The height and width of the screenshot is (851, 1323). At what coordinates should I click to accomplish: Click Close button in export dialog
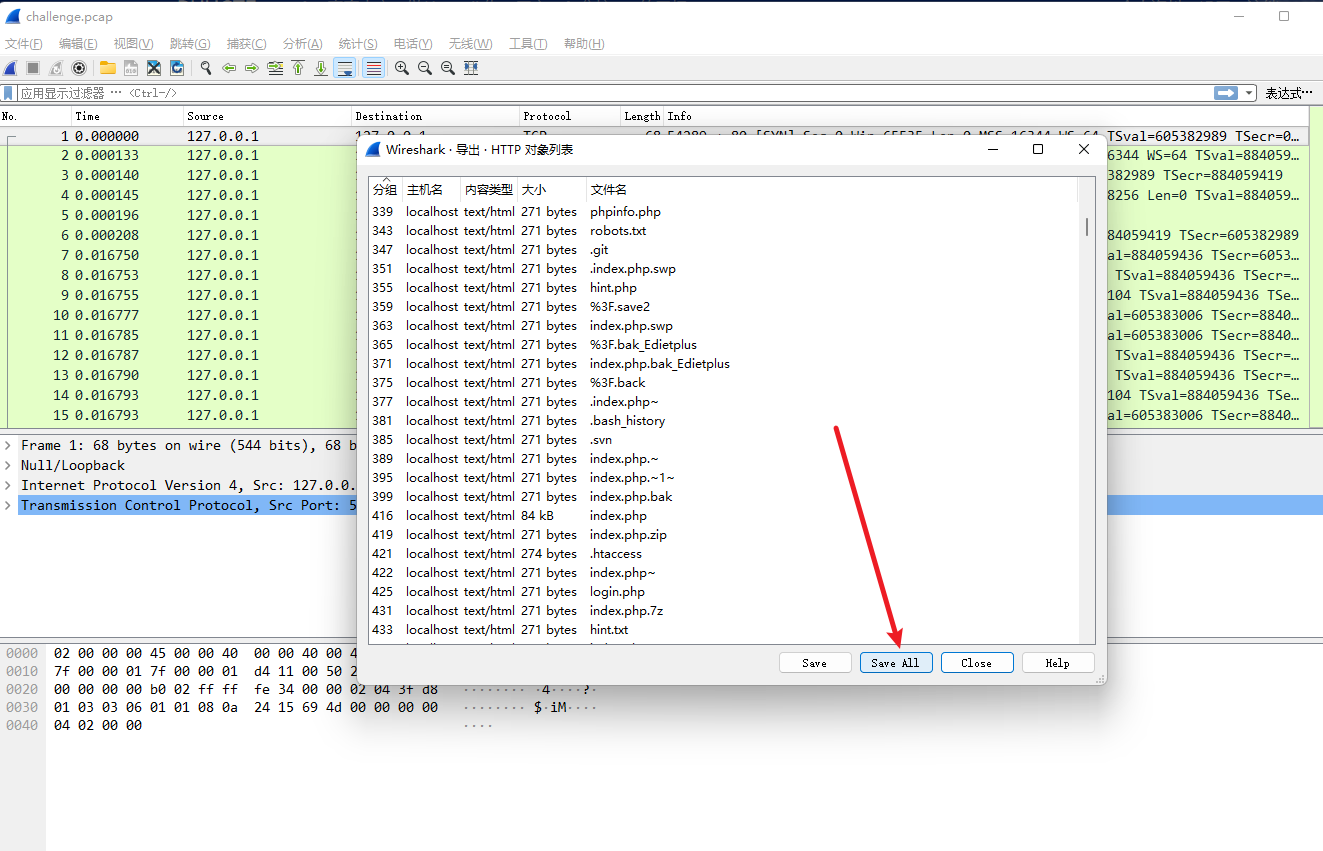[x=977, y=663]
